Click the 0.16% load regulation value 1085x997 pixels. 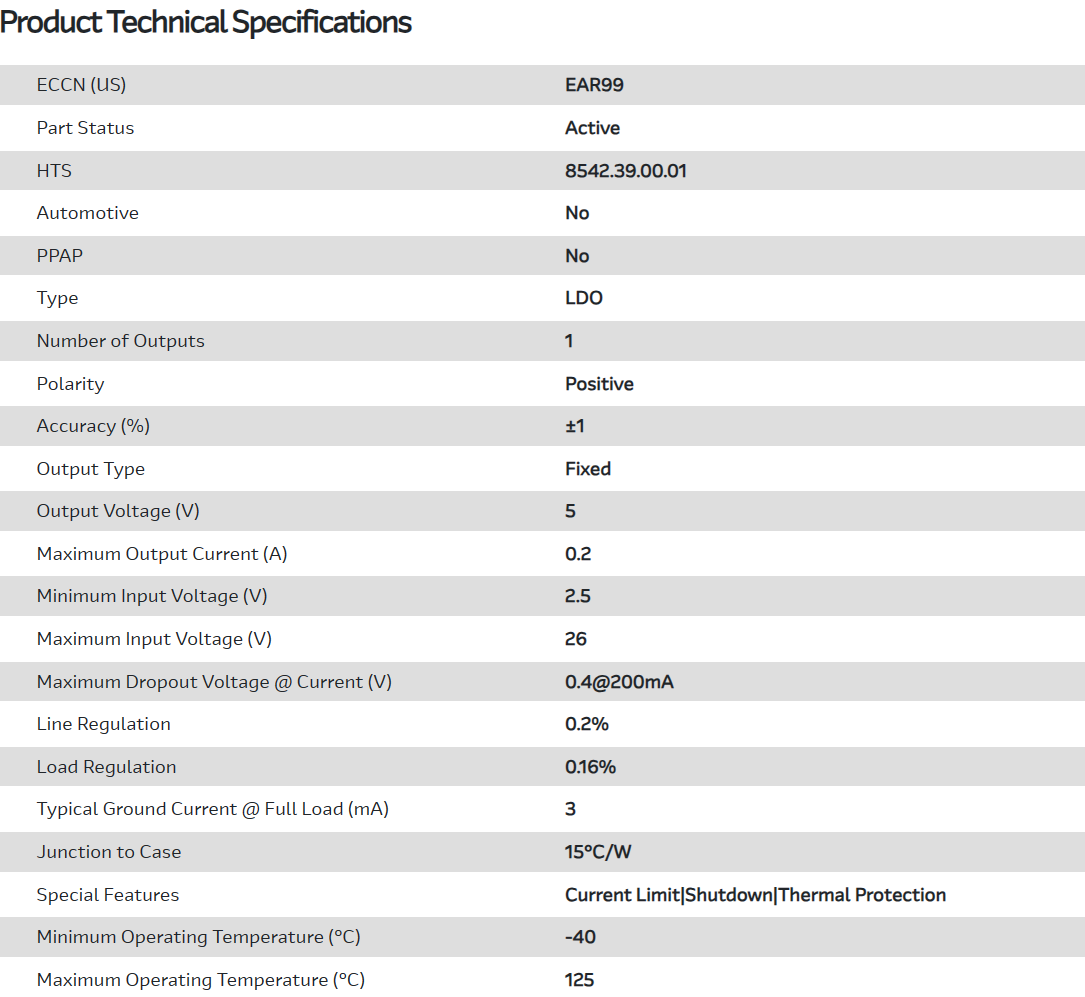point(590,767)
